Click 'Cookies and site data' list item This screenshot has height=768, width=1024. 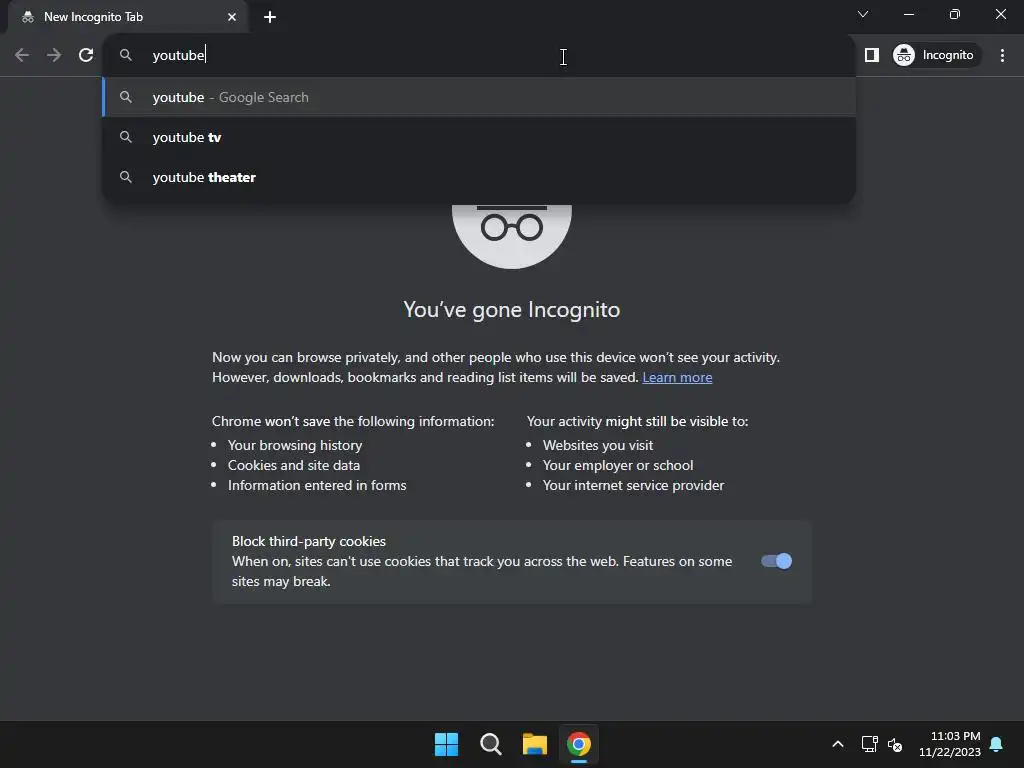(294, 465)
